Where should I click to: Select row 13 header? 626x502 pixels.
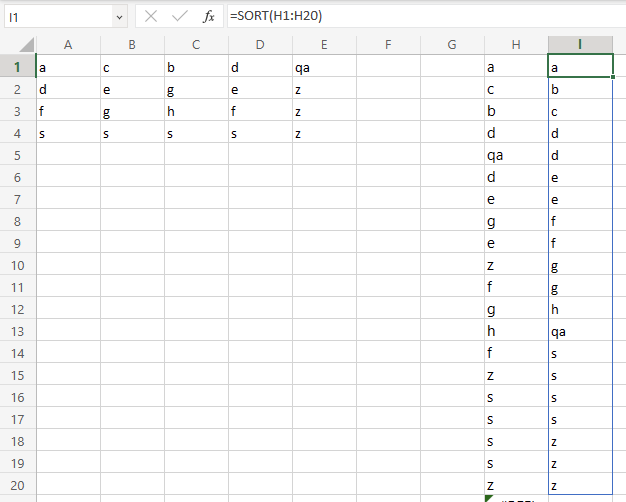tap(17, 331)
